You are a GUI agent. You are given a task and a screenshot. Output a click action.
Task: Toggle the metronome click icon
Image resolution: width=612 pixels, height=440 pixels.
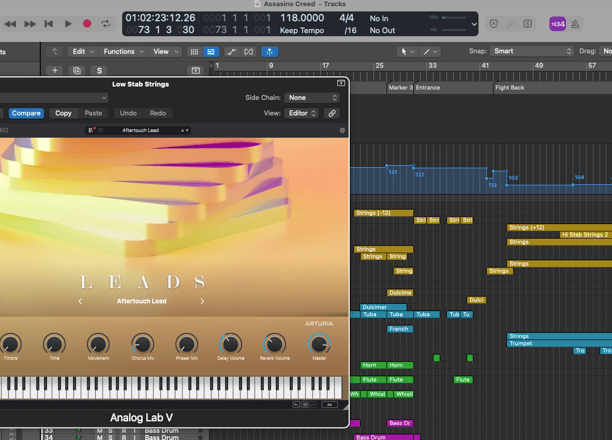[575, 24]
